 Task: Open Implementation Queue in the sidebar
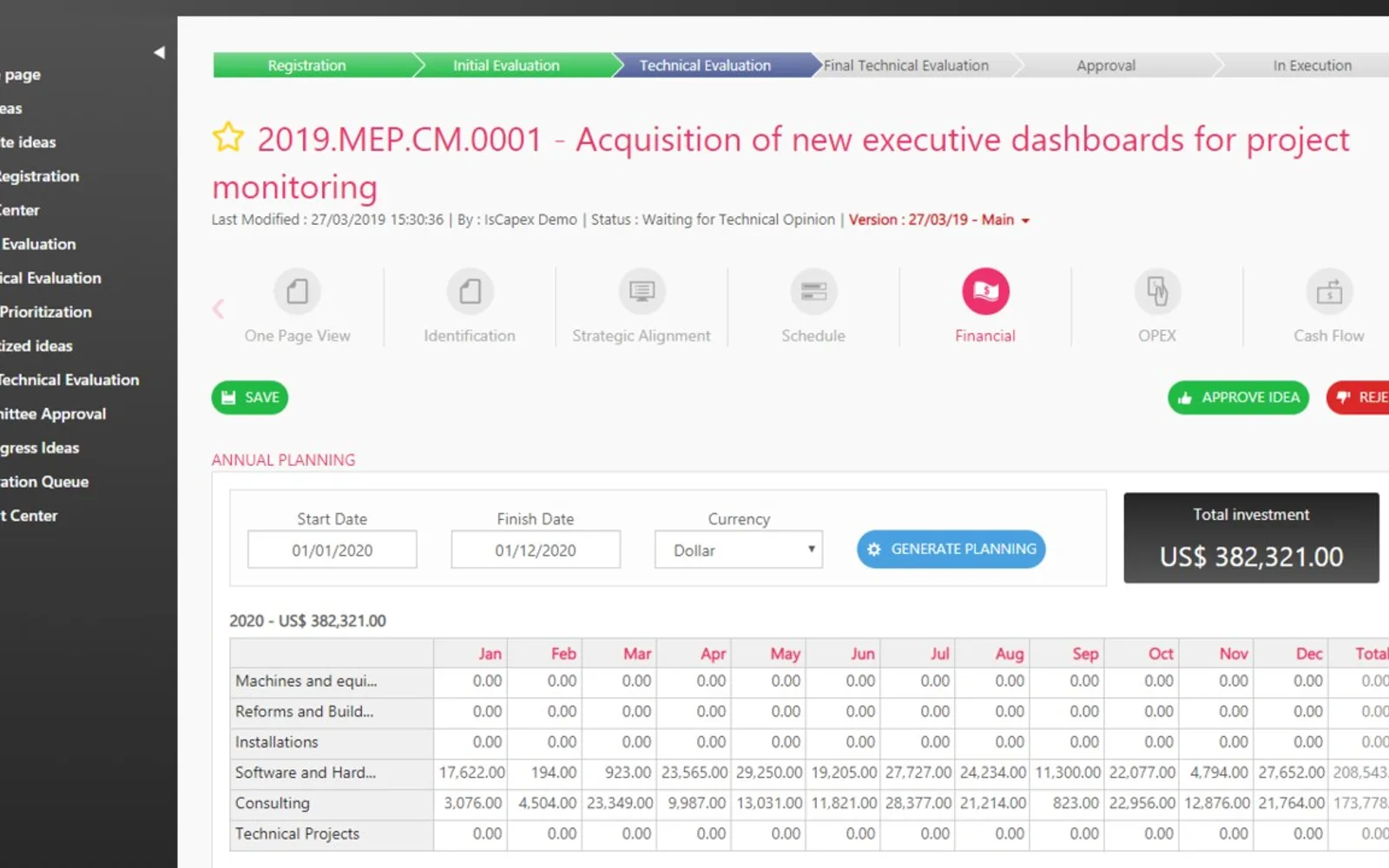44,482
